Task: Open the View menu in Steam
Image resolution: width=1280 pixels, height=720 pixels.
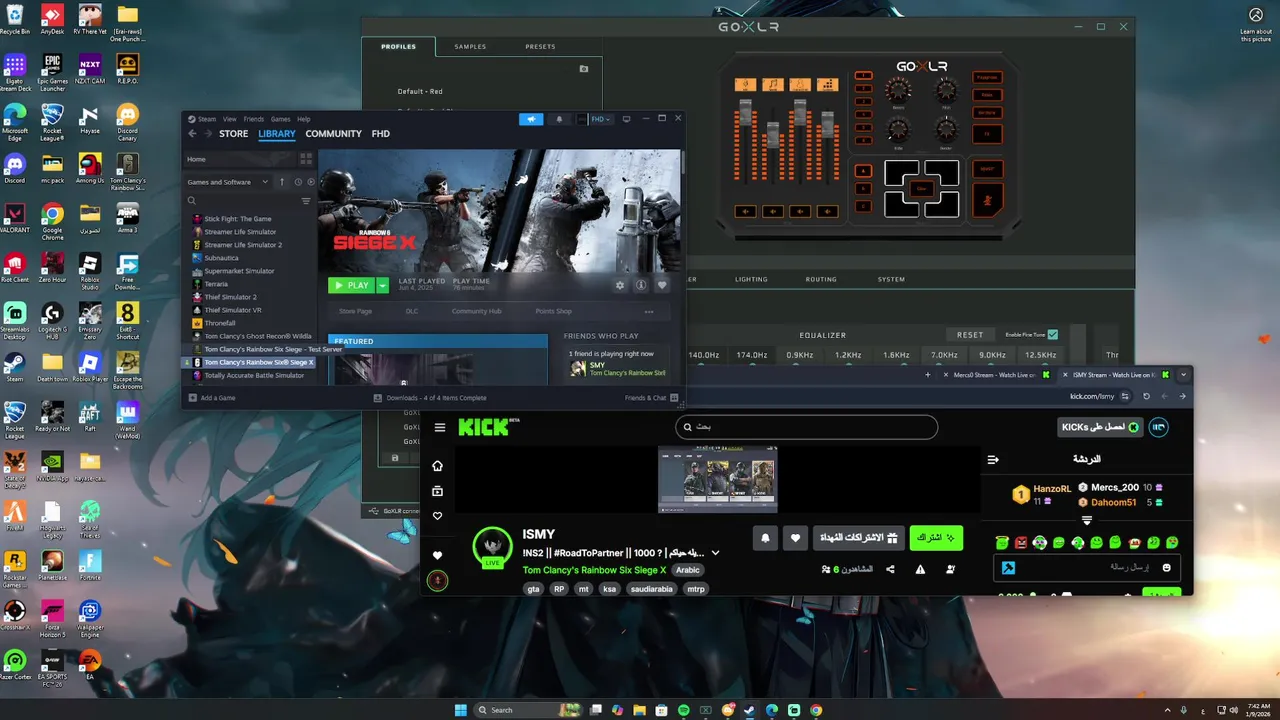Action: [229, 119]
